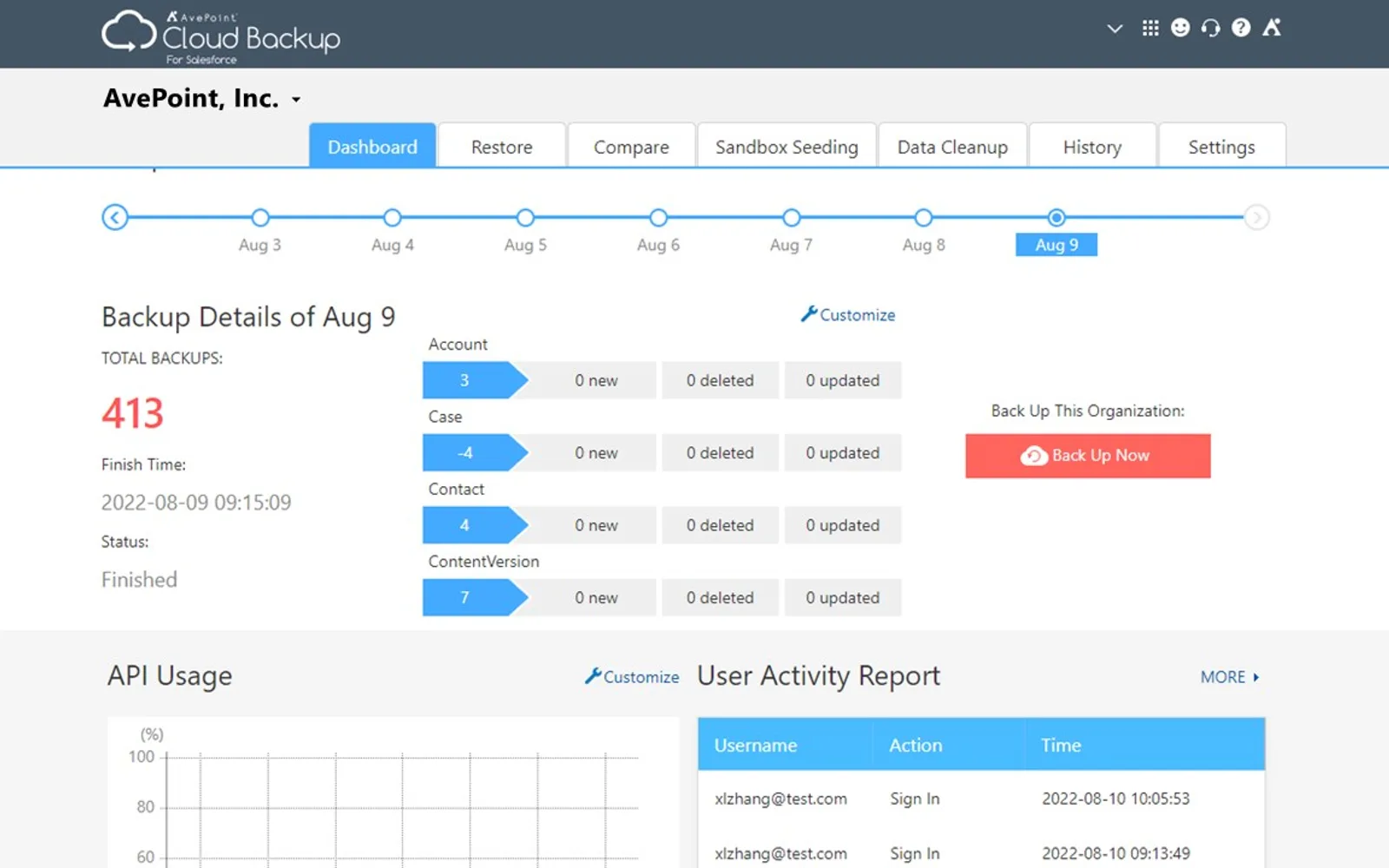Click the Case count arrow showing -4
The width and height of the screenshot is (1389, 868).
point(475,452)
